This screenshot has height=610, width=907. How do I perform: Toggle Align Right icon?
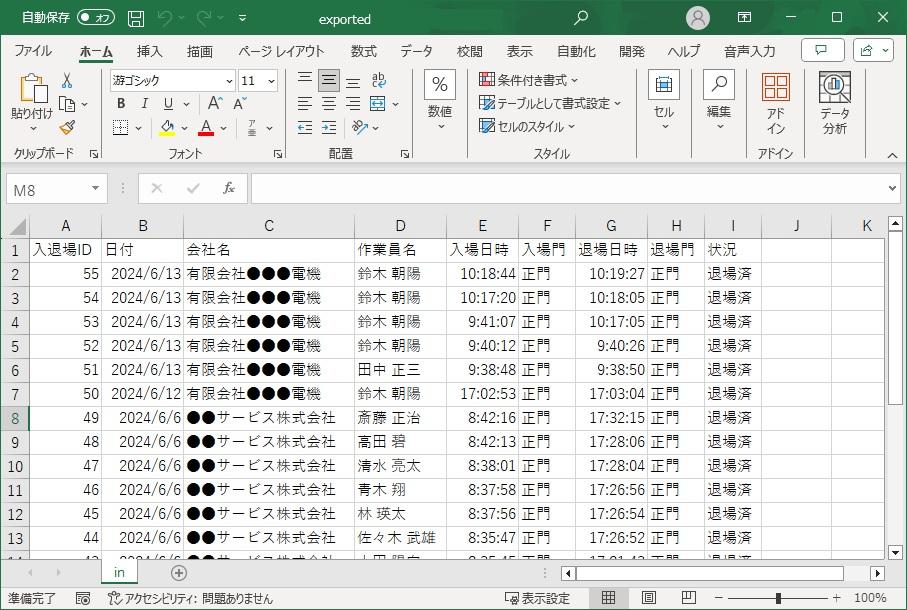[353, 104]
